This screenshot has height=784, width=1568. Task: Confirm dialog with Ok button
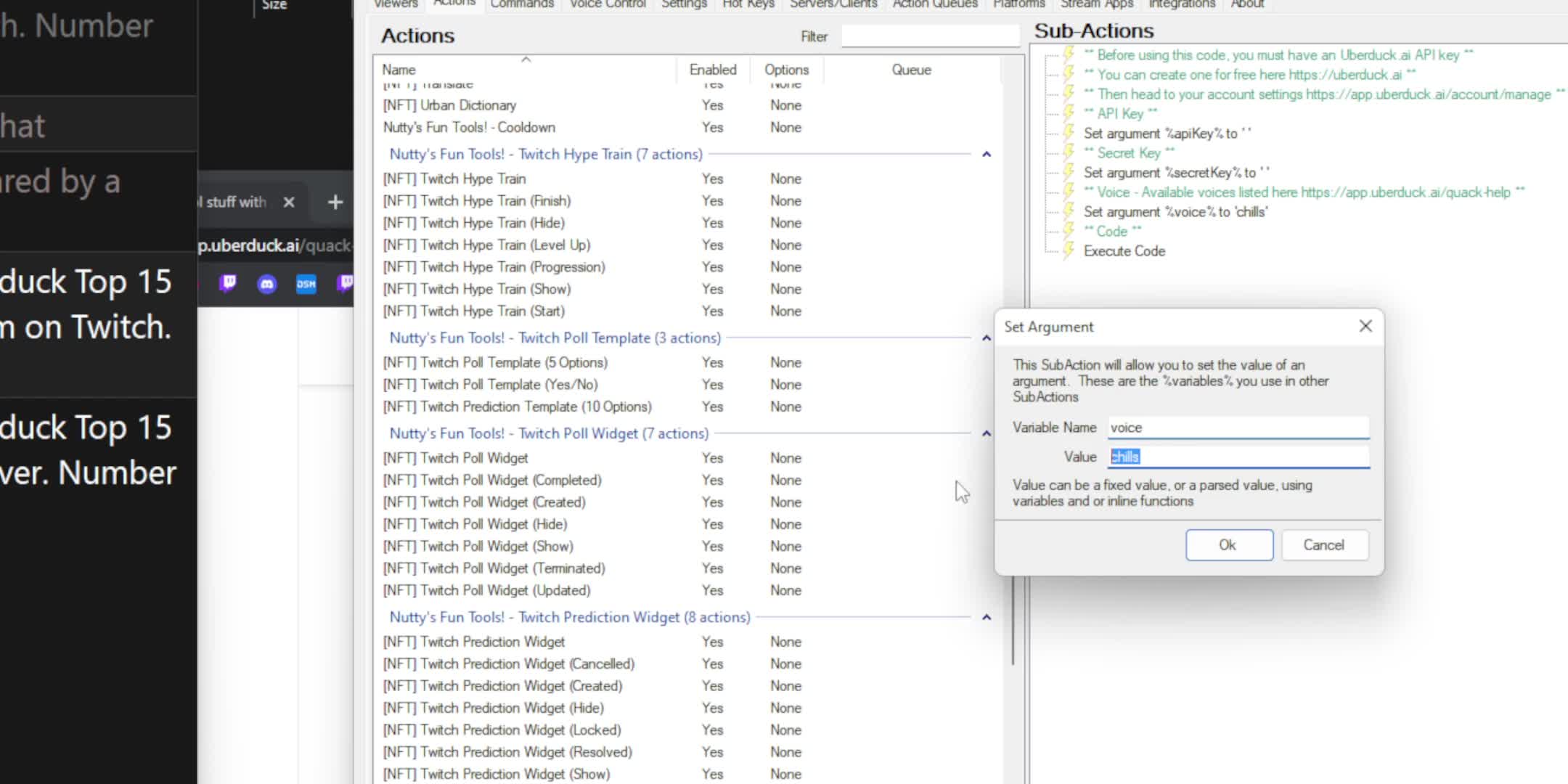pos(1228,545)
